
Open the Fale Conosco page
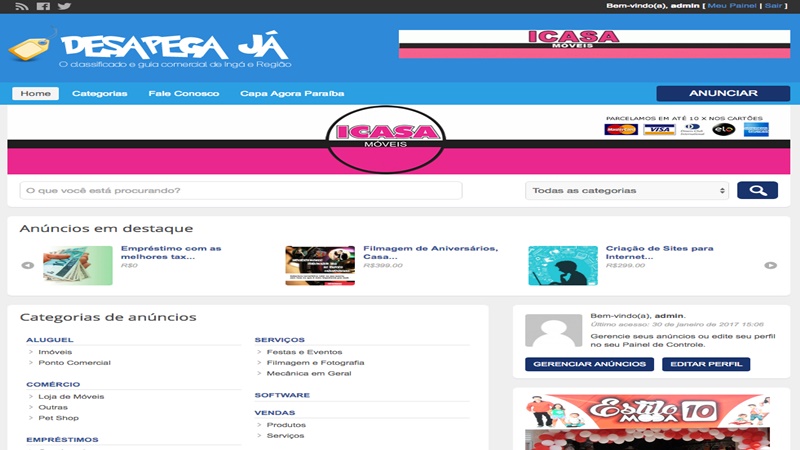(x=183, y=93)
